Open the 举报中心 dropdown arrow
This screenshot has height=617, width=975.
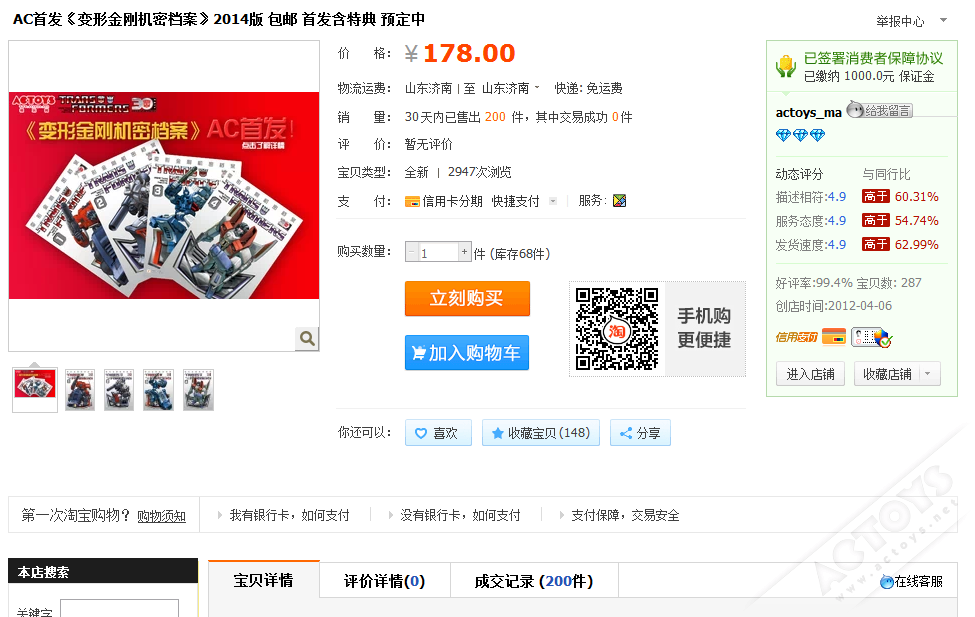943,21
